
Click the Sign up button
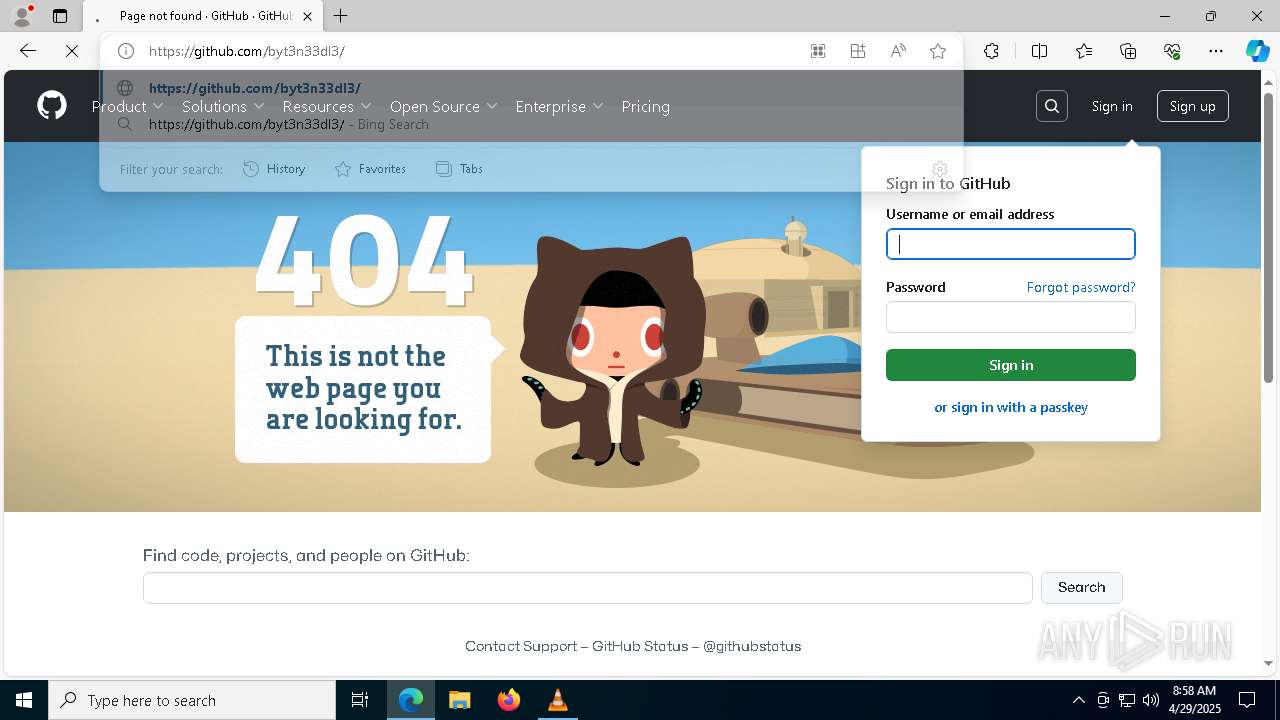coord(1192,106)
